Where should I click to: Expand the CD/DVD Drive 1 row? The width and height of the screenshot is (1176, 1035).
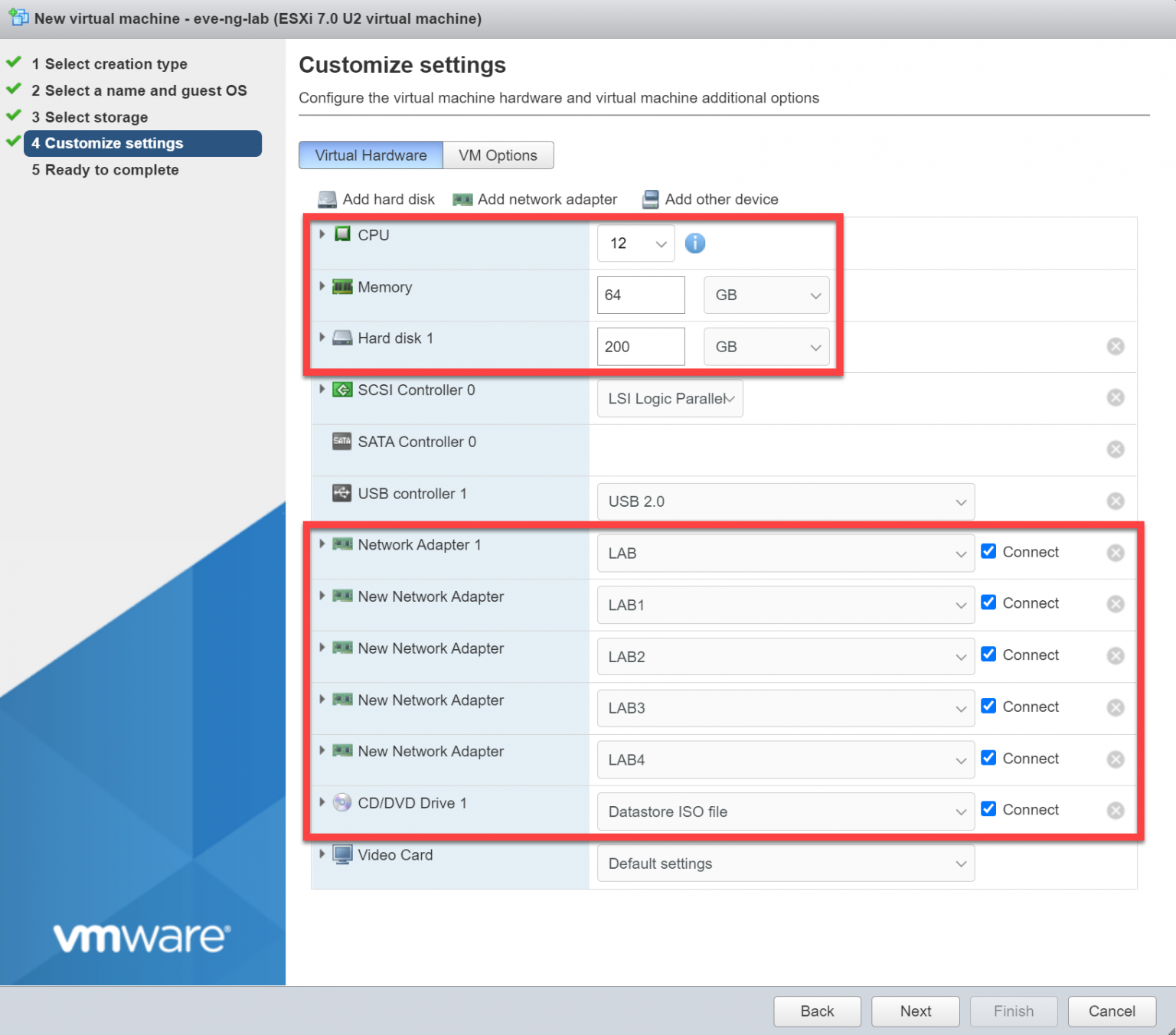click(322, 802)
